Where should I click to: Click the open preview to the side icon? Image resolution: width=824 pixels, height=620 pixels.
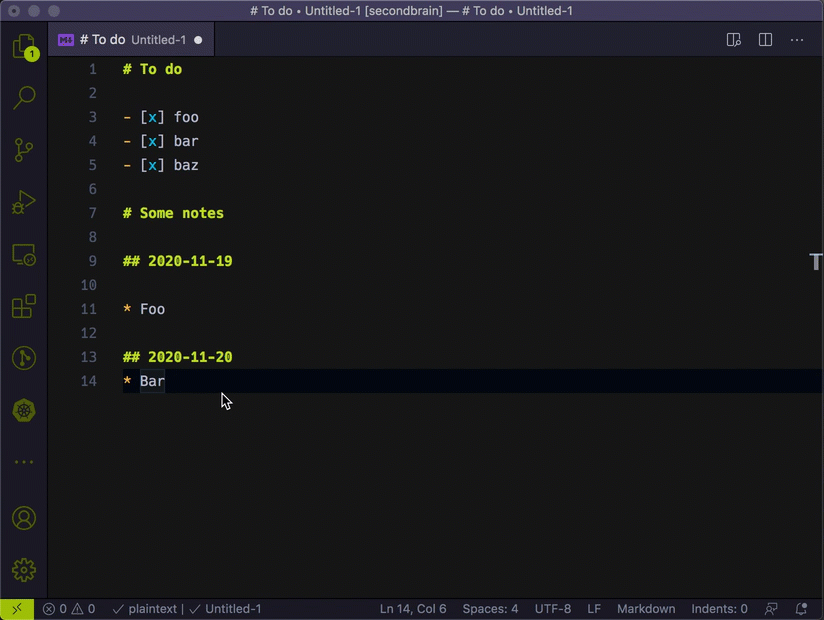pyautogui.click(x=733, y=40)
